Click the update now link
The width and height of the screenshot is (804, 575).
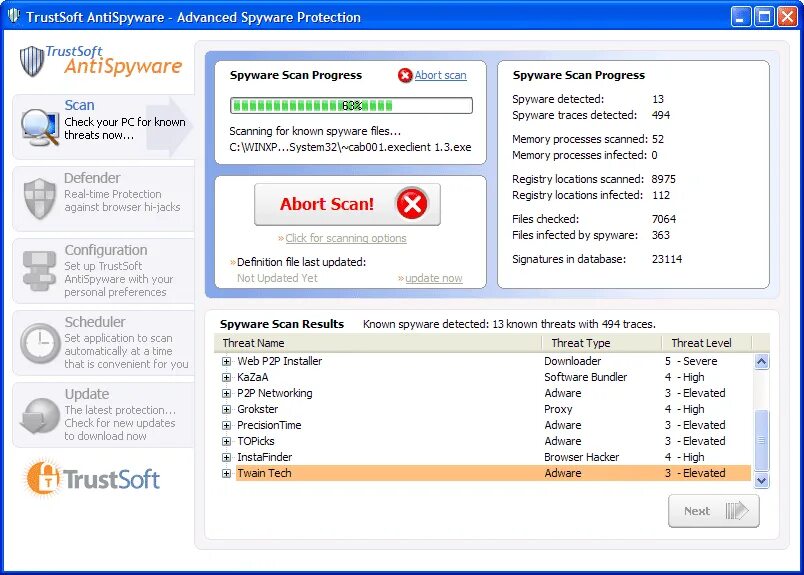coord(434,278)
